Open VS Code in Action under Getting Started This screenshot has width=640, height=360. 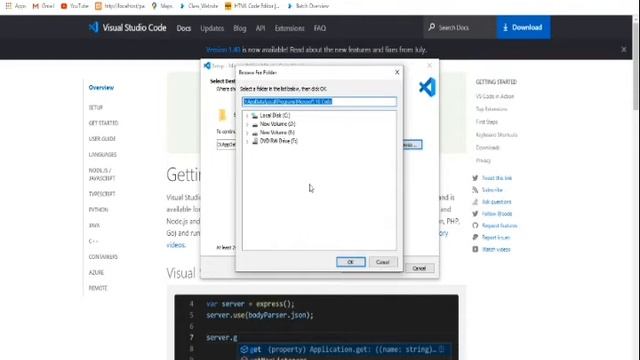point(495,96)
